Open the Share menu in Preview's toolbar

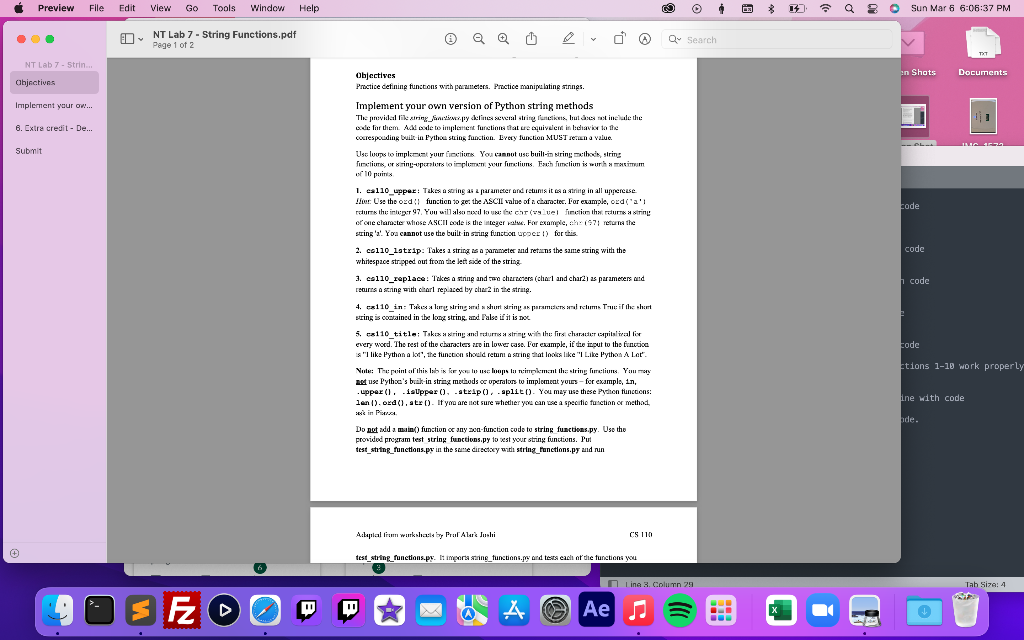click(531, 39)
